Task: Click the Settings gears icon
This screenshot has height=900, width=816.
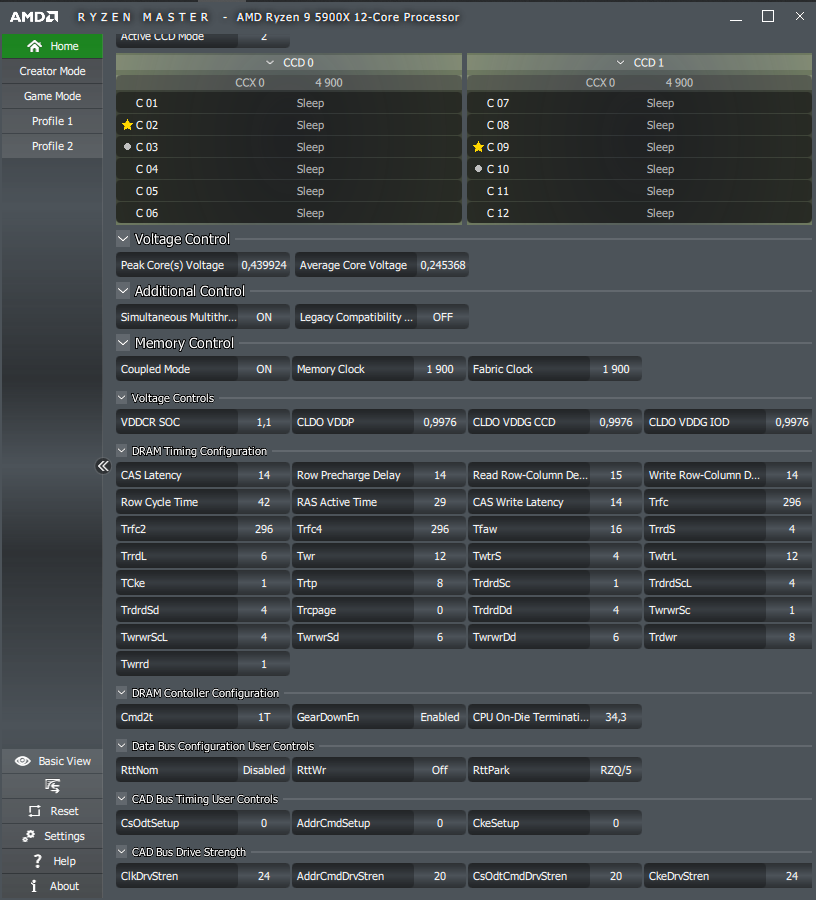Action: [29, 836]
